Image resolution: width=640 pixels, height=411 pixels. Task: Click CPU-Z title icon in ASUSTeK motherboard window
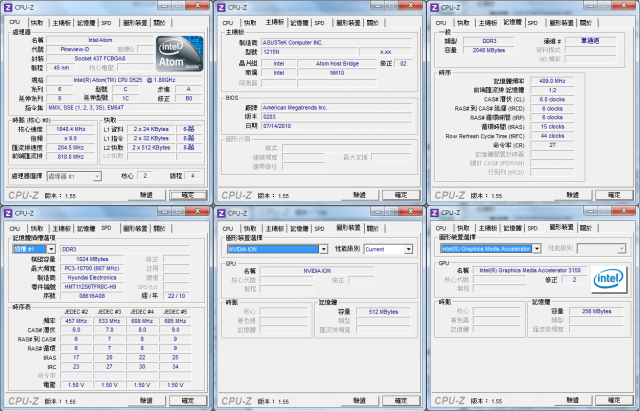coord(221,7)
